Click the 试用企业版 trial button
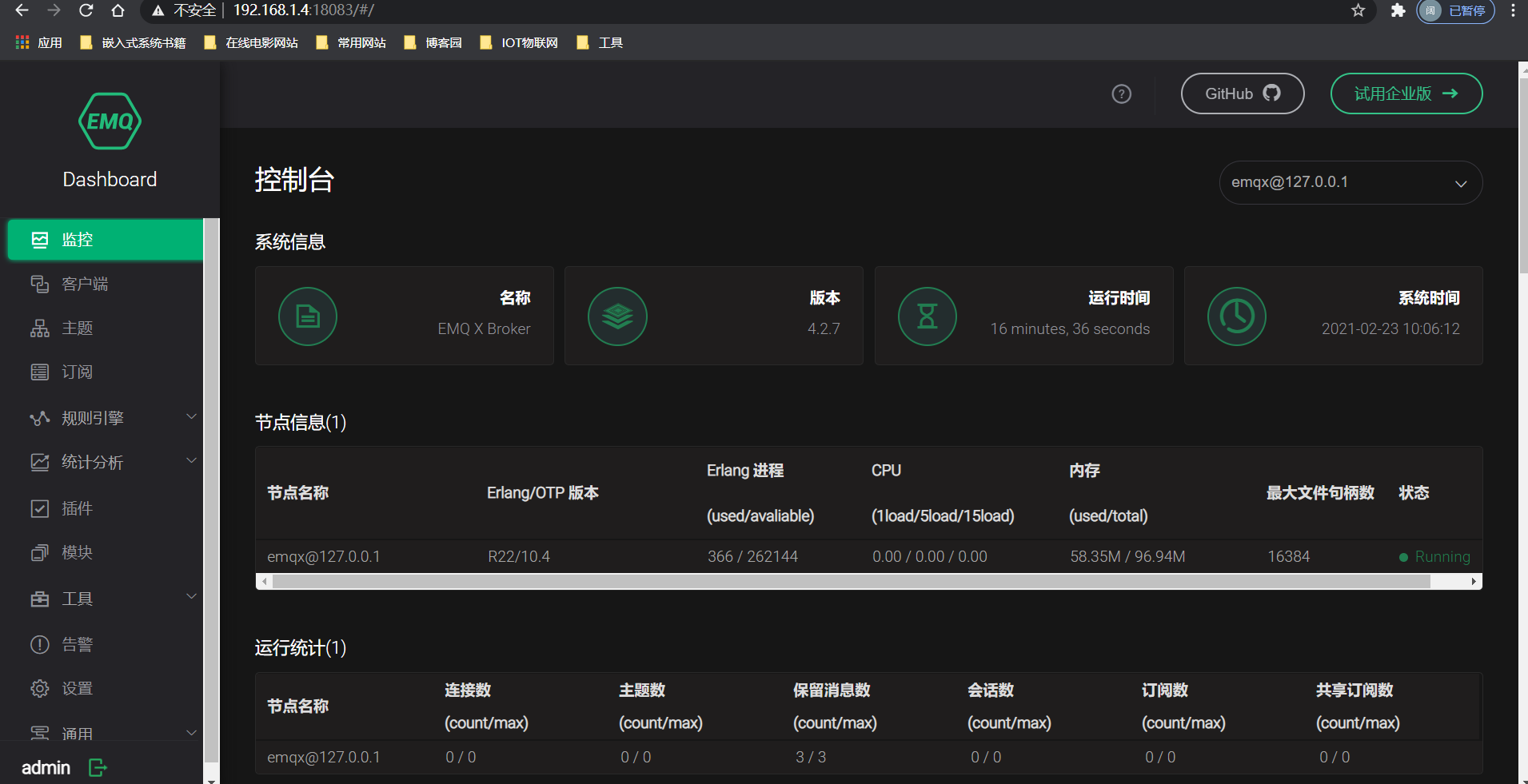This screenshot has height=784, width=1528. [x=1406, y=94]
